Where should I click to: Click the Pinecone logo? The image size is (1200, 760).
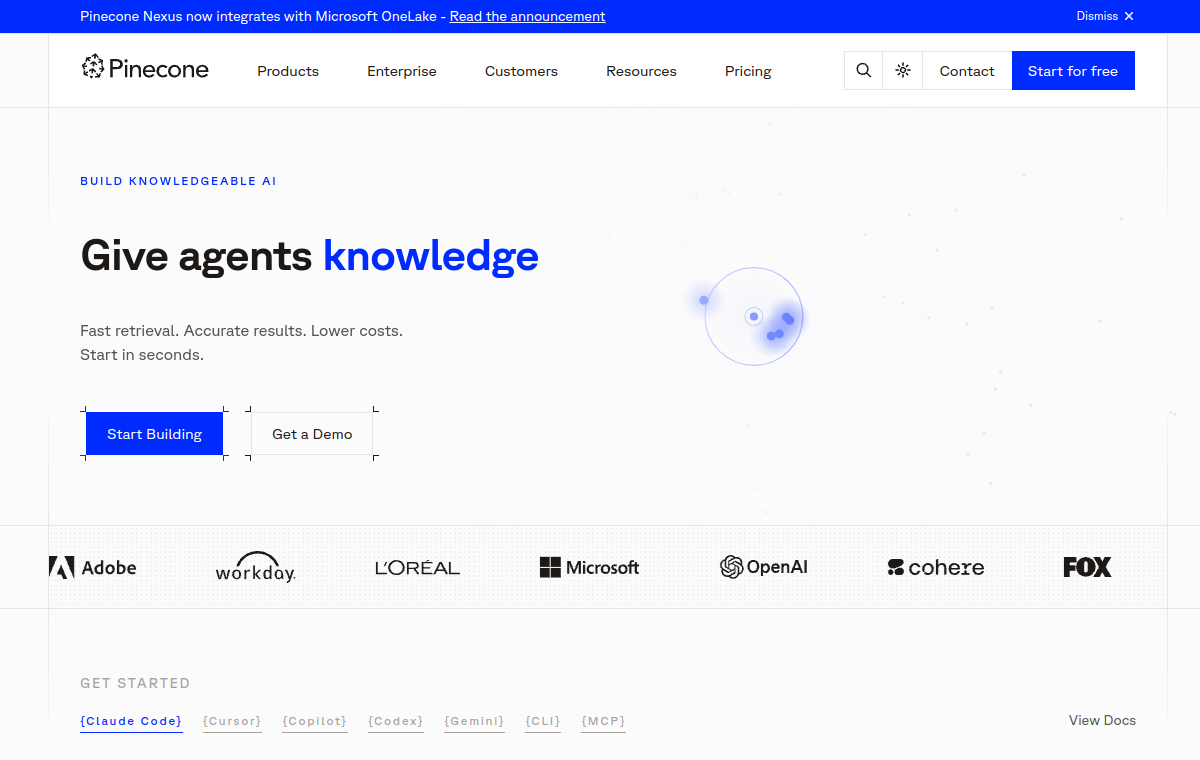click(145, 68)
